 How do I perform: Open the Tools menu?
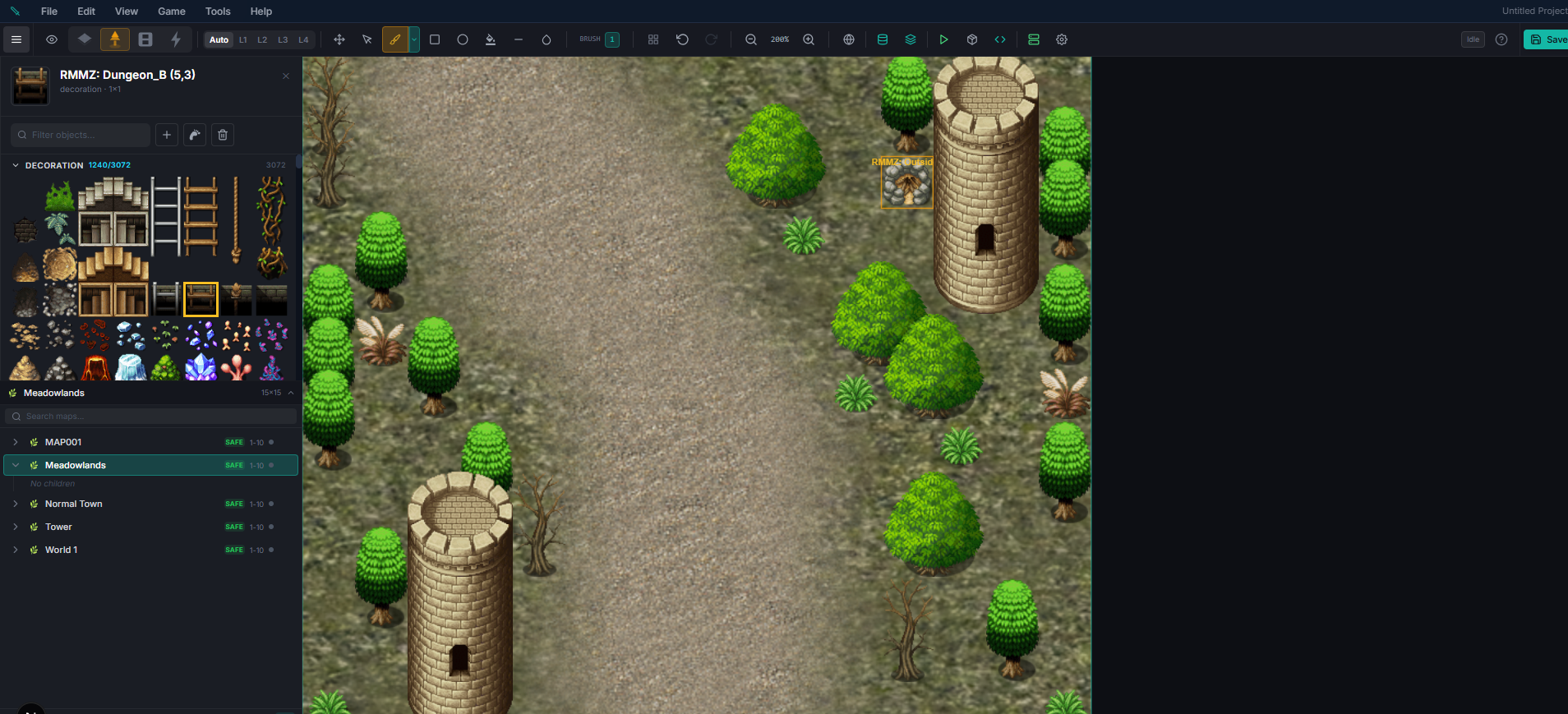pyautogui.click(x=218, y=12)
